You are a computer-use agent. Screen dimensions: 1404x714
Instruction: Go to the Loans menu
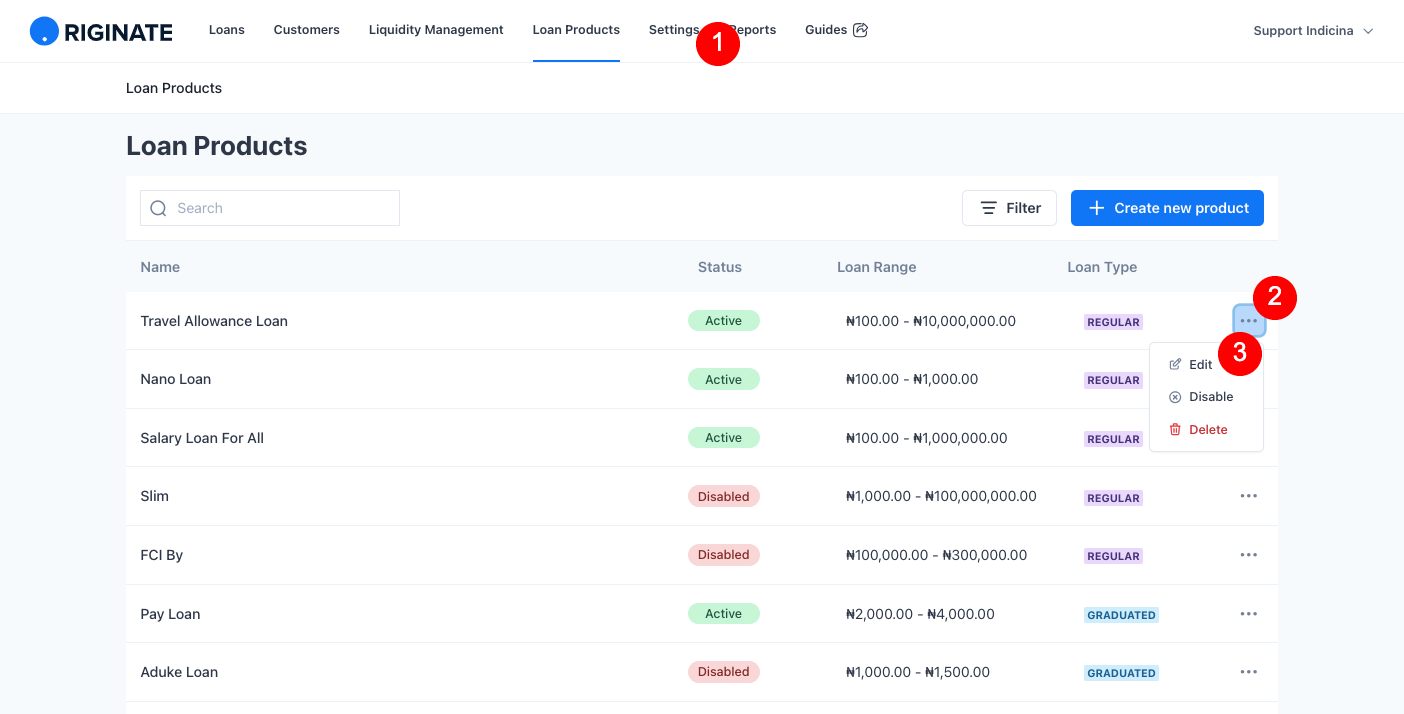(227, 30)
